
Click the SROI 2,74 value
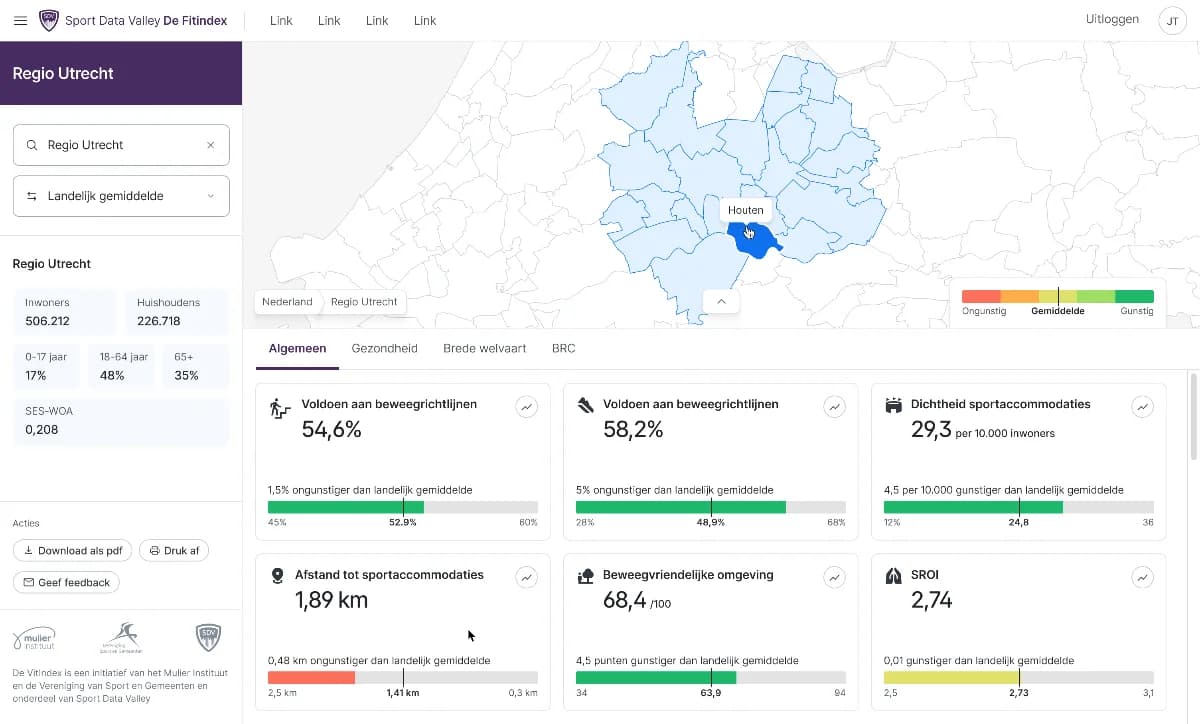coord(932,601)
